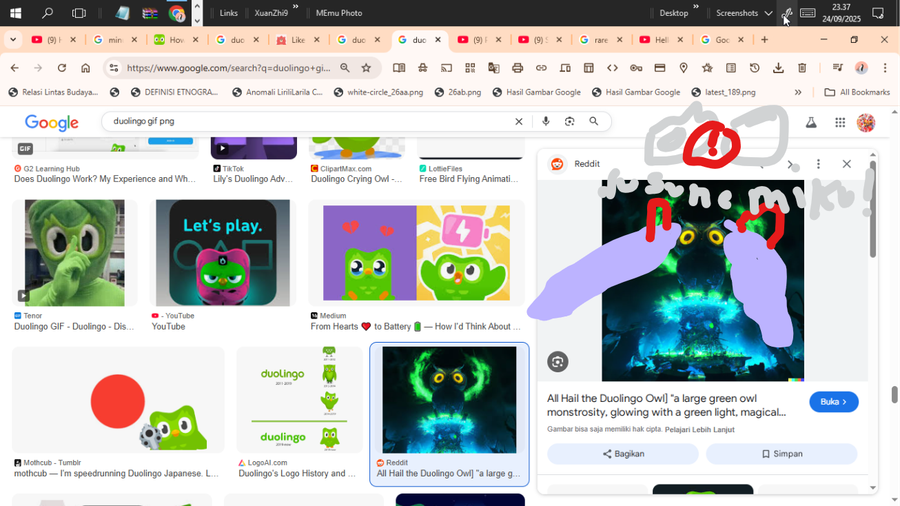Open Google Search Labs flask
Viewport: 900px width, 506px height.
(x=811, y=122)
